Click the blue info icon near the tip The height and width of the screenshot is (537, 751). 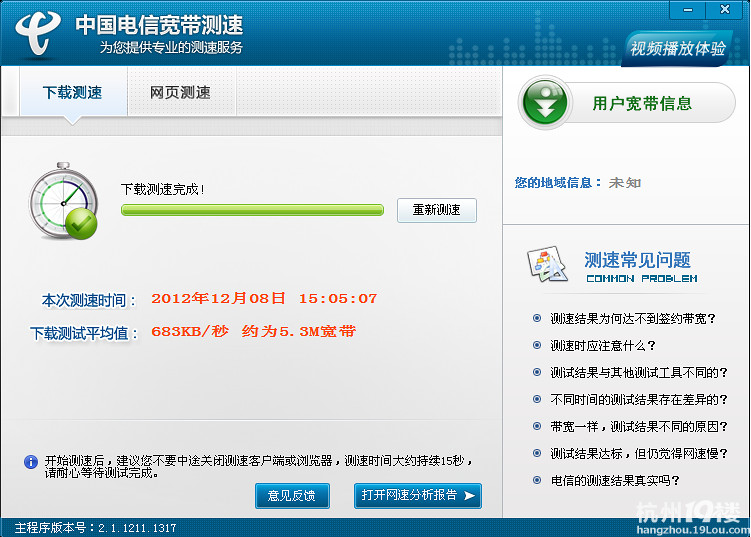(x=31, y=462)
